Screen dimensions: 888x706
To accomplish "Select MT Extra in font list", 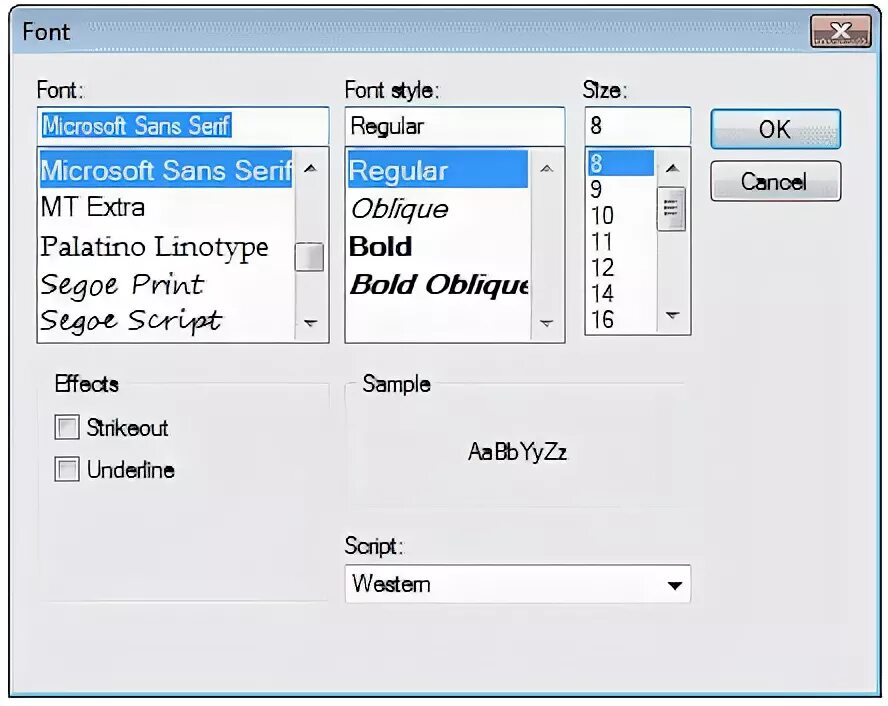I will (166, 207).
